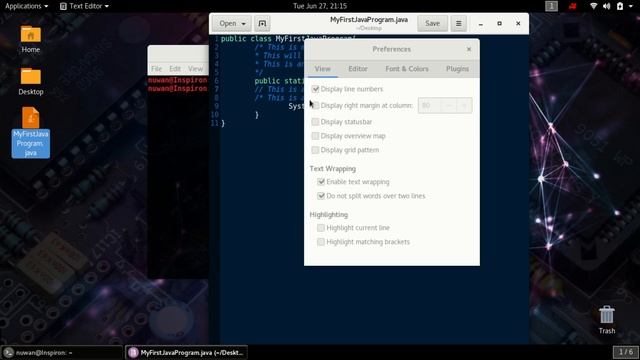Image resolution: width=640 pixels, height=360 pixels.
Task: Click the clock Tue Jun 27, 21:15
Action: pyautogui.click(x=320, y=6)
